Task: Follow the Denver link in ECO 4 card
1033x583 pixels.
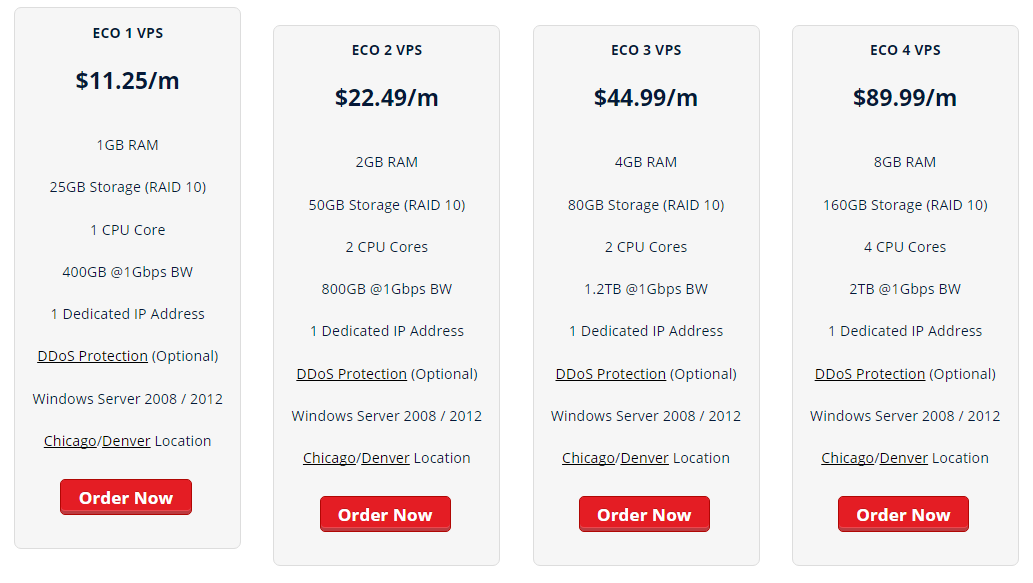Action: [903, 458]
